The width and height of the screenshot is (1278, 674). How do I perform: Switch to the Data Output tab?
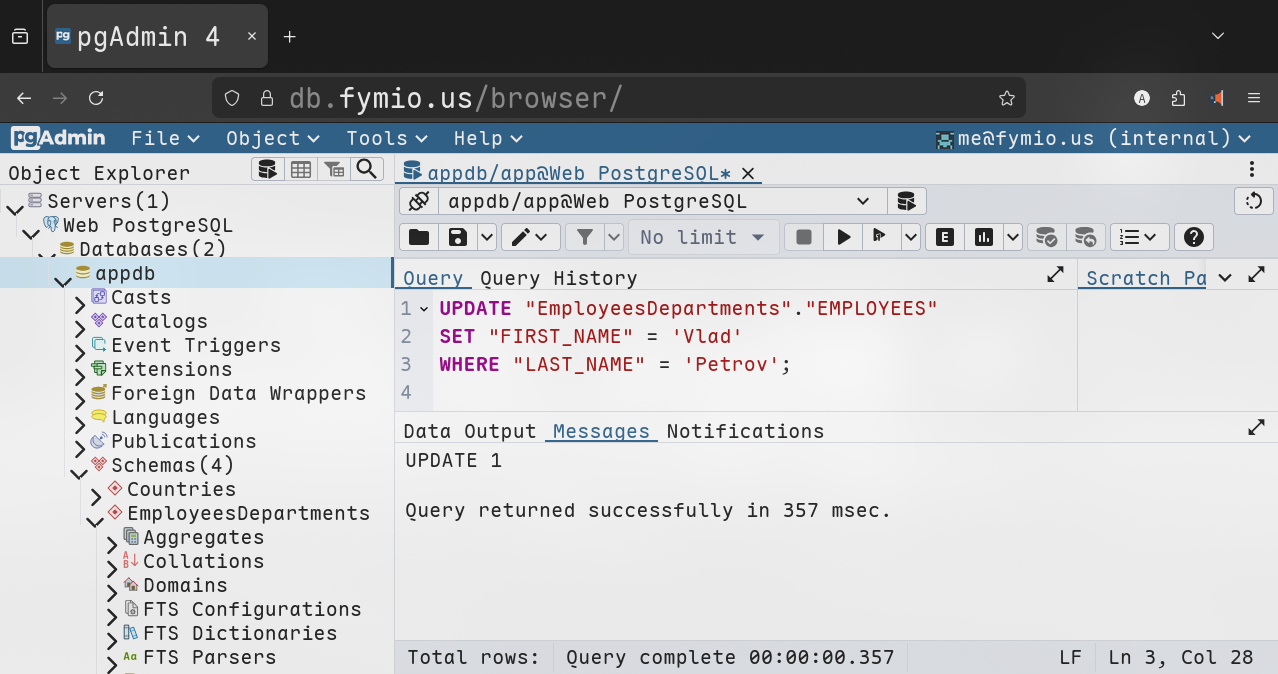pos(470,431)
